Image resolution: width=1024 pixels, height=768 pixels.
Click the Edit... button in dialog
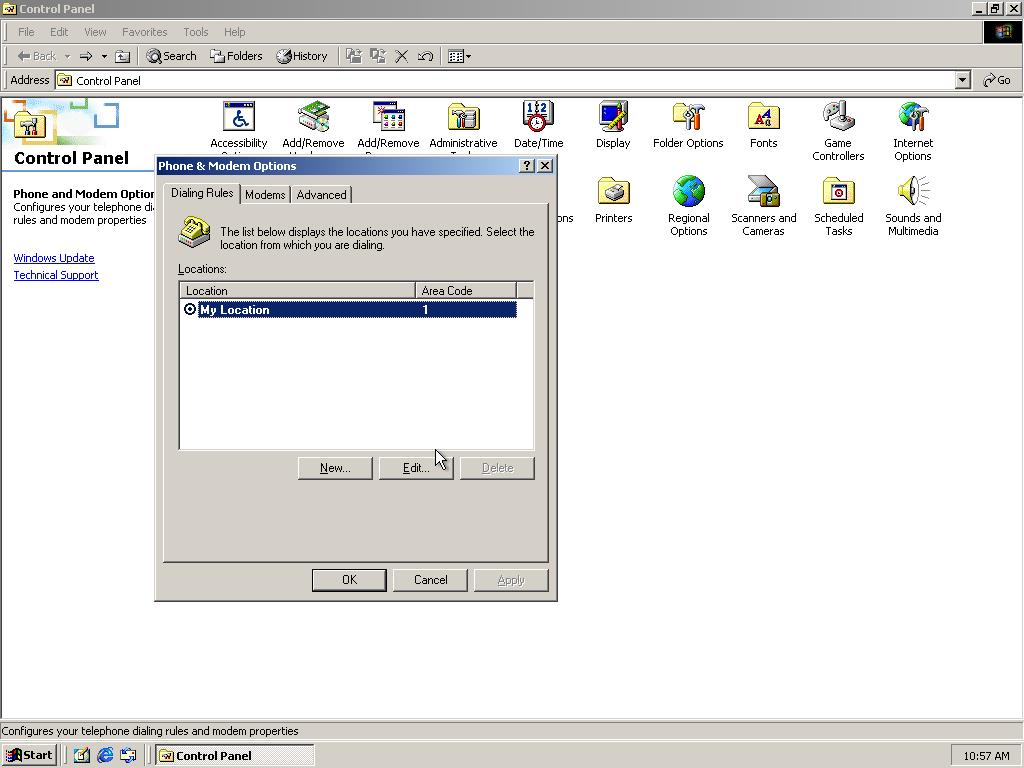point(416,468)
